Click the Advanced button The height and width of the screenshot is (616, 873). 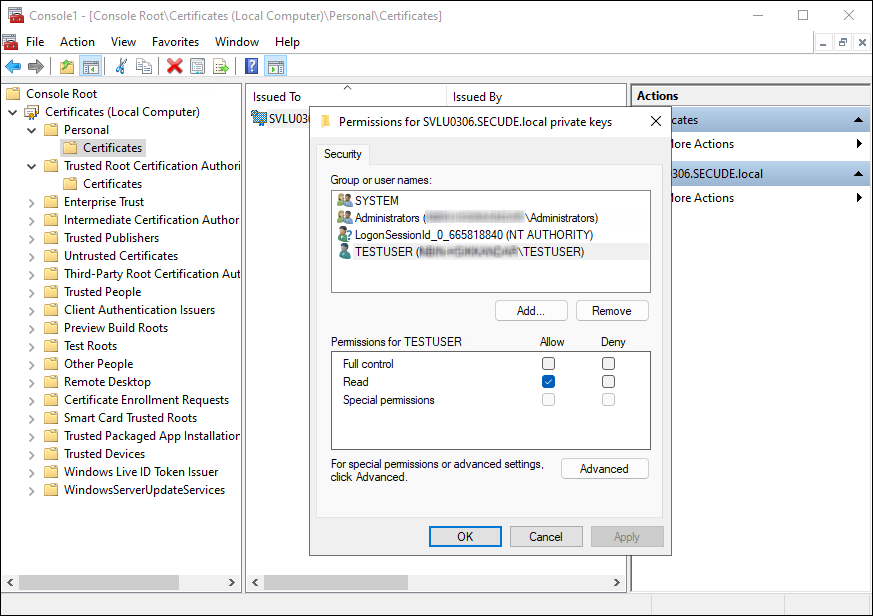[604, 469]
